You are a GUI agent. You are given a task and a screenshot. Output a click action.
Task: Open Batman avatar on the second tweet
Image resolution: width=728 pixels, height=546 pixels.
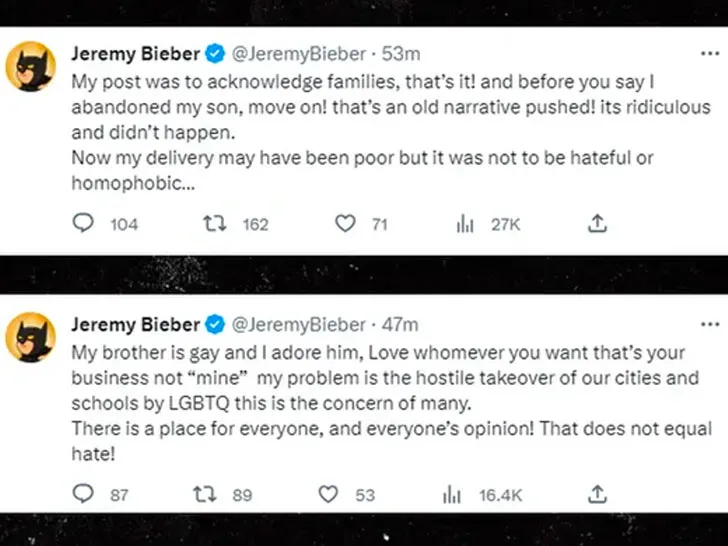pos(33,336)
